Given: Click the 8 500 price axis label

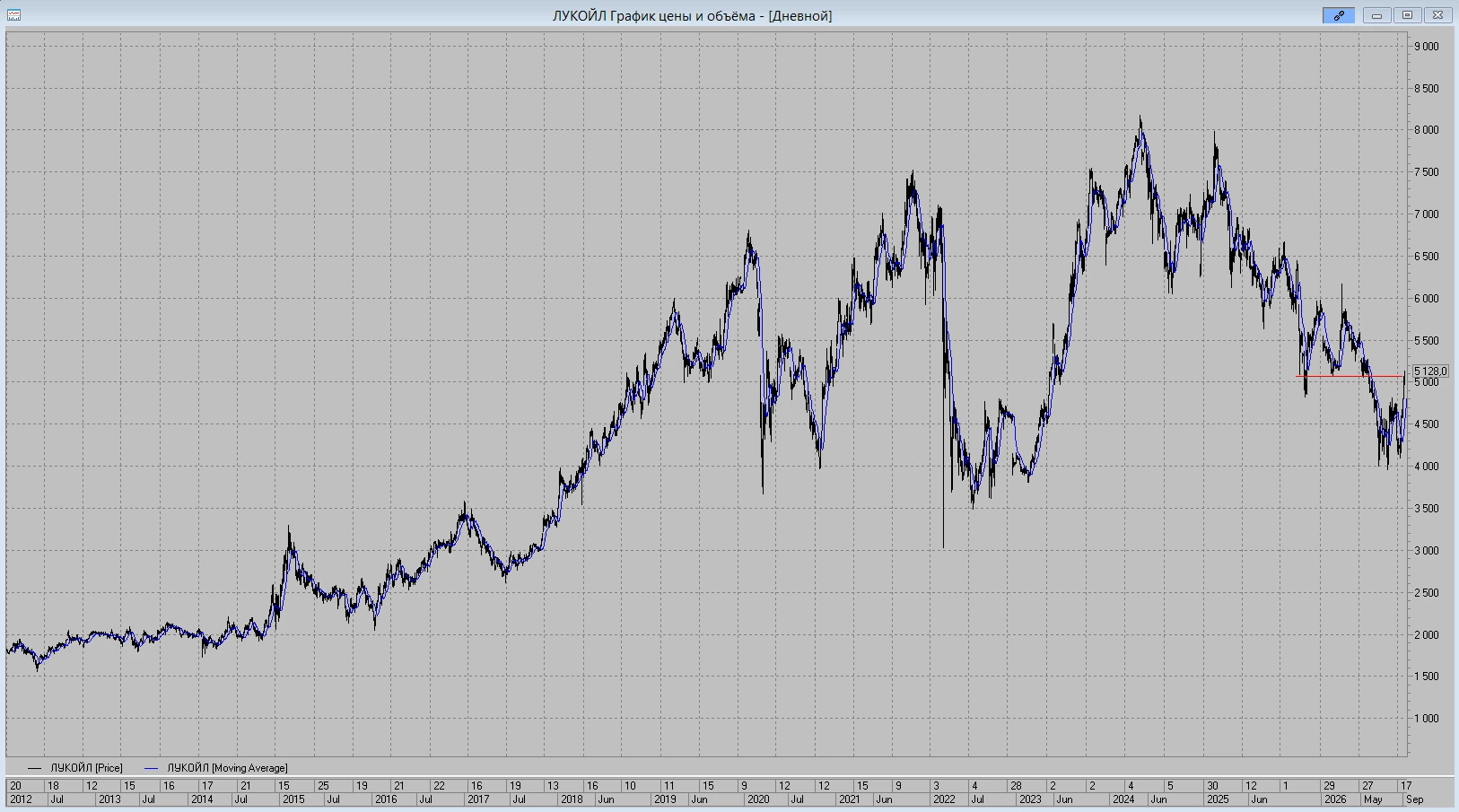Looking at the screenshot, I should tap(1427, 89).
